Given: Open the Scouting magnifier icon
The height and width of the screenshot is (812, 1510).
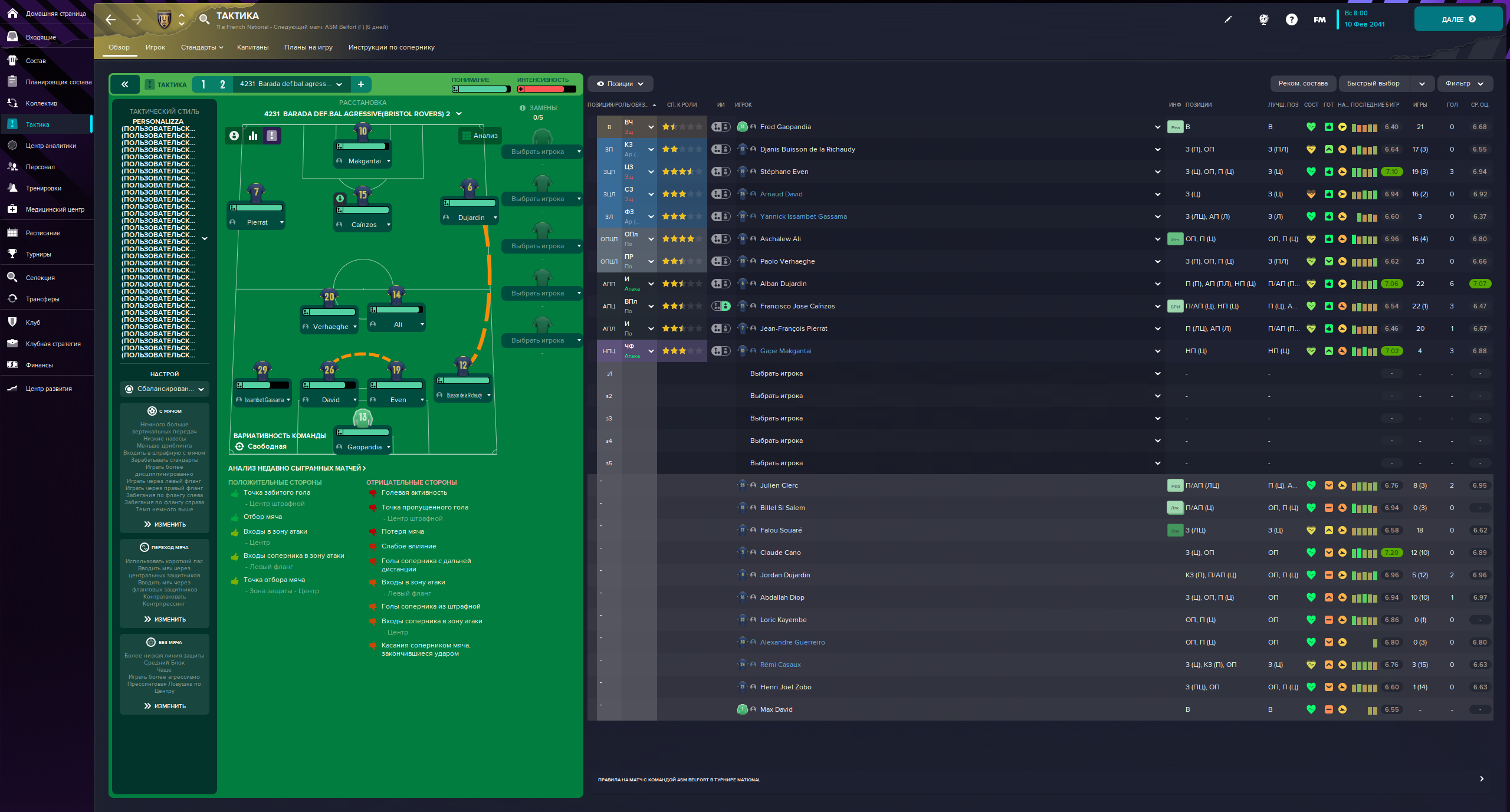Looking at the screenshot, I should (x=12, y=277).
